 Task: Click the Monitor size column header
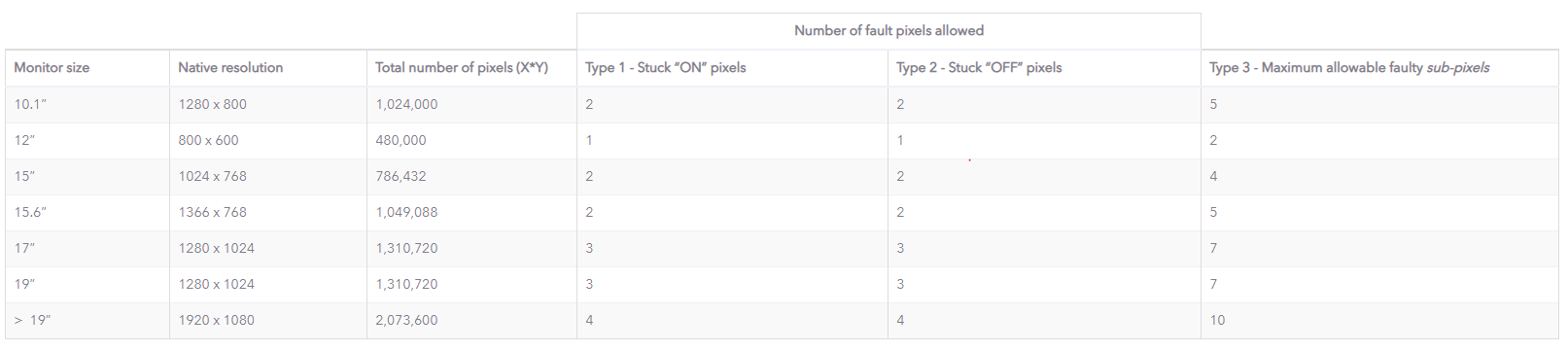click(87, 68)
